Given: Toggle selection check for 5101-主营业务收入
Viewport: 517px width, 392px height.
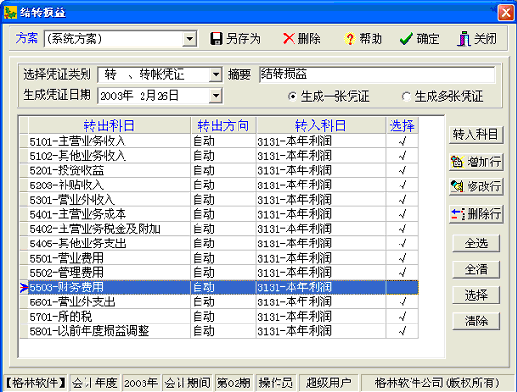Looking at the screenshot, I should pyautogui.click(x=402, y=141).
